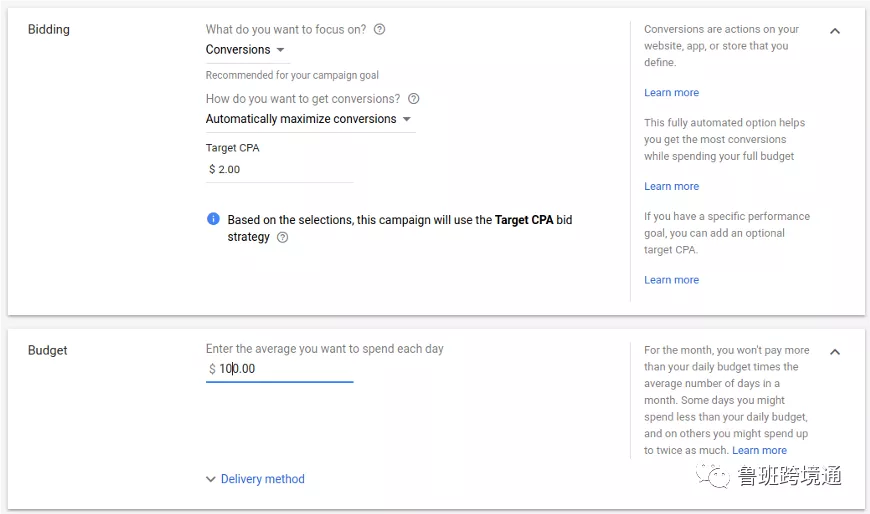The height and width of the screenshot is (514, 870).
Task: Open "Learn more" under the optional target CPA text
Action: (671, 280)
